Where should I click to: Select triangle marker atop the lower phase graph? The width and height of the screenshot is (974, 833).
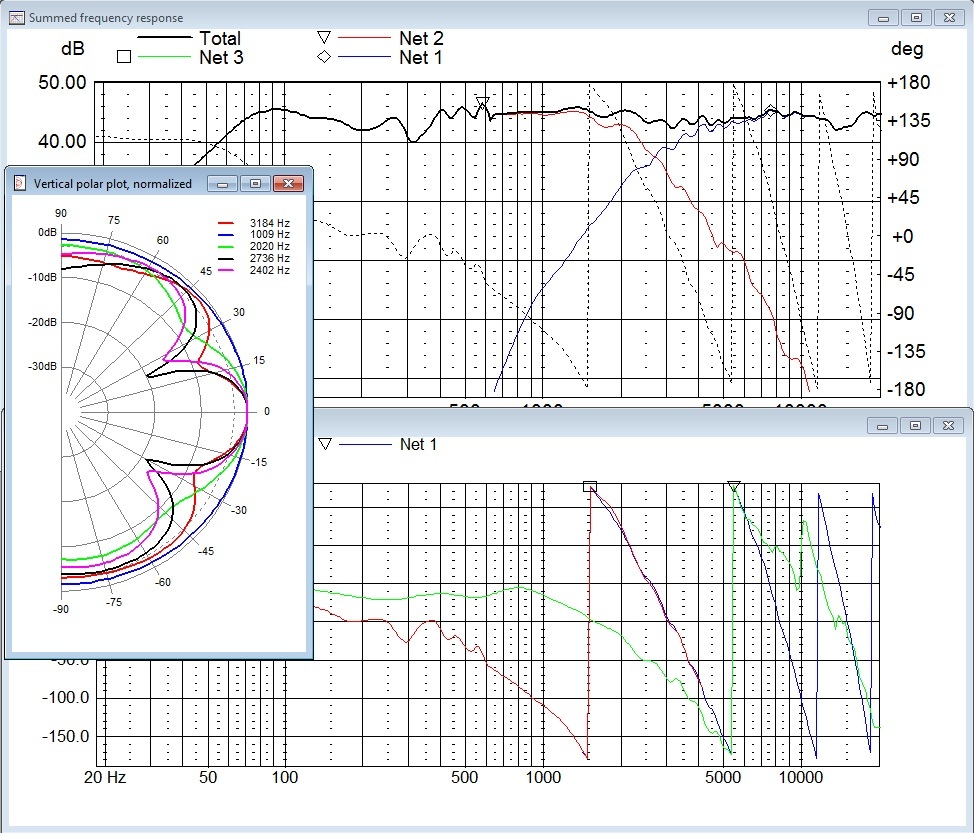[734, 486]
